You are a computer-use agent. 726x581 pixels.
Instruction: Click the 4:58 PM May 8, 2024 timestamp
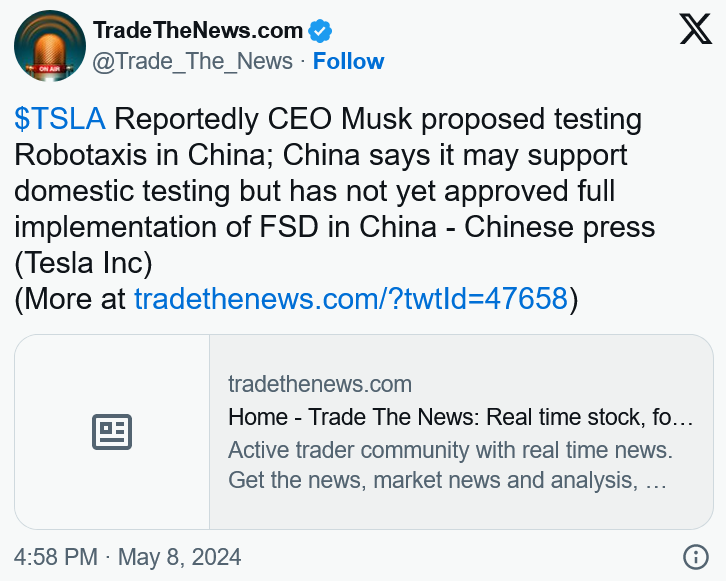[128, 557]
